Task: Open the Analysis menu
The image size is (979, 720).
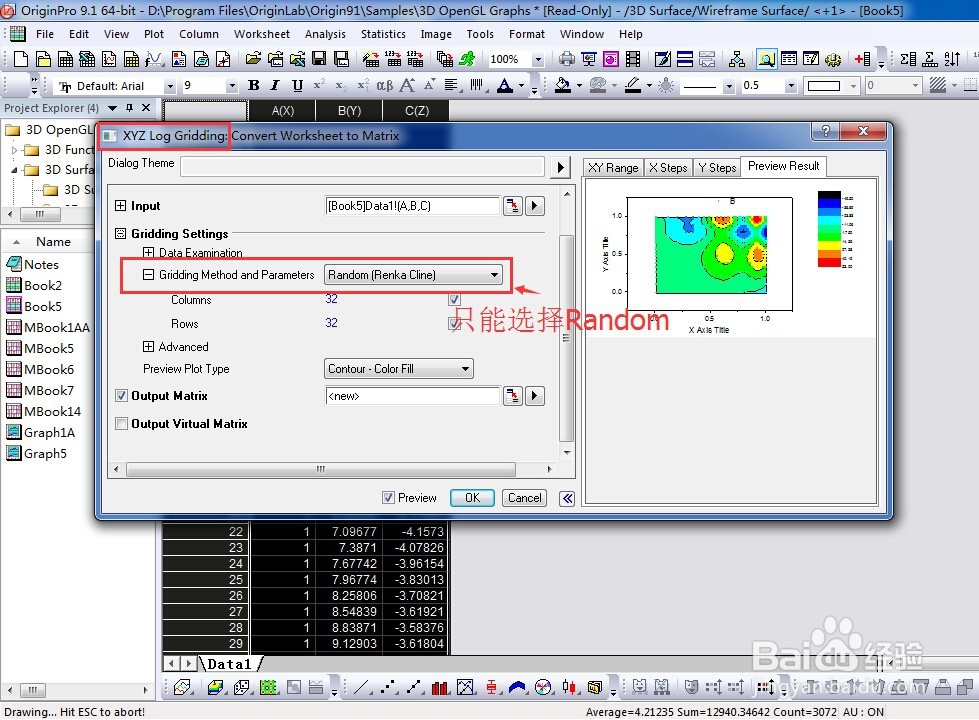Action: pyautogui.click(x=325, y=34)
